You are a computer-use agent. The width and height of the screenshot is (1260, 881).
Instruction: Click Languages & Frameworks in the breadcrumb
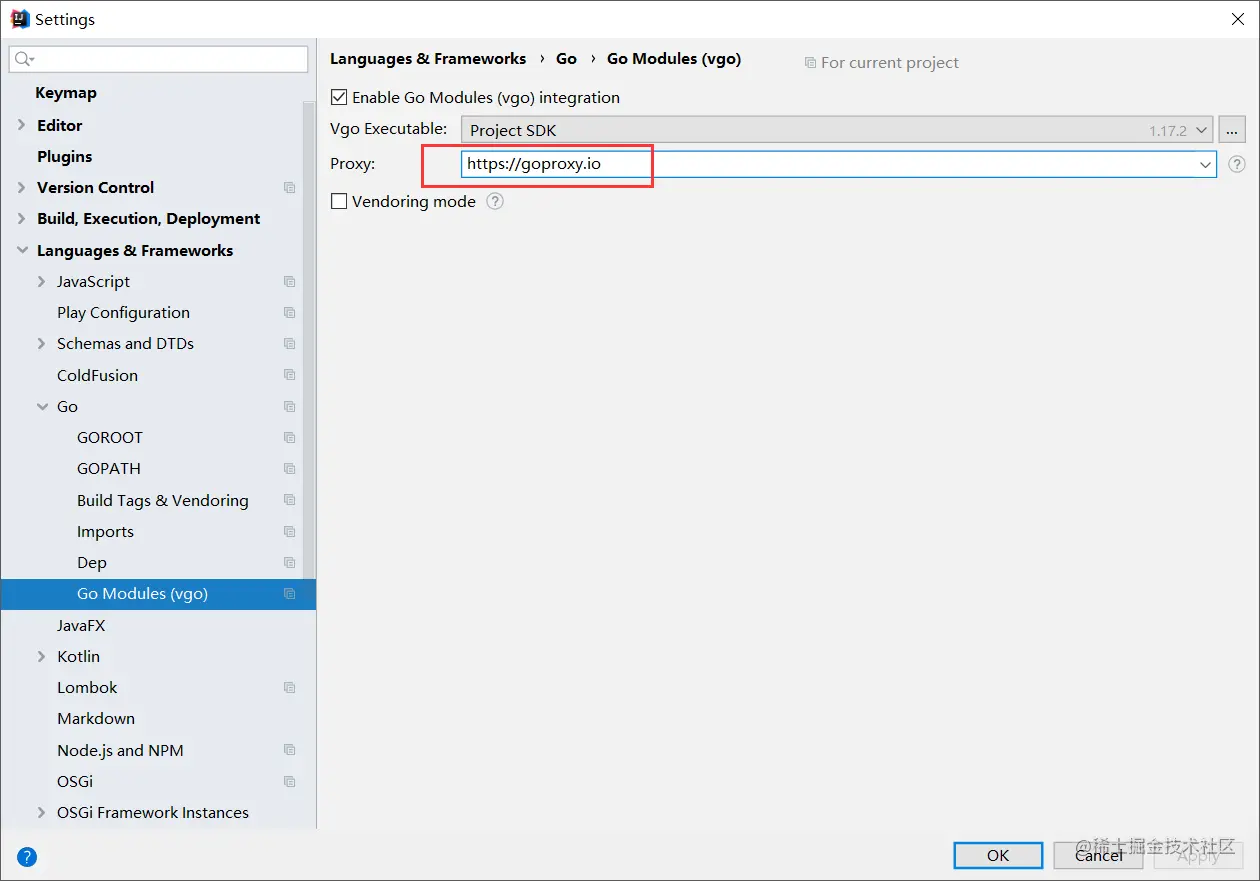click(428, 59)
